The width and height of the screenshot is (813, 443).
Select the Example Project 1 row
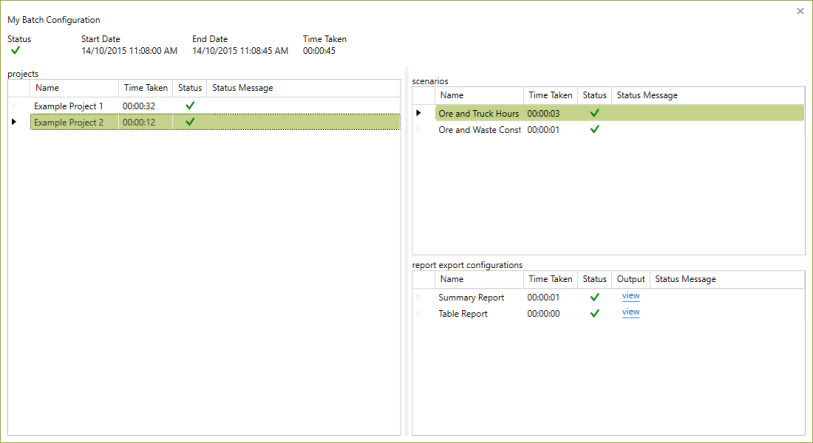[215, 106]
